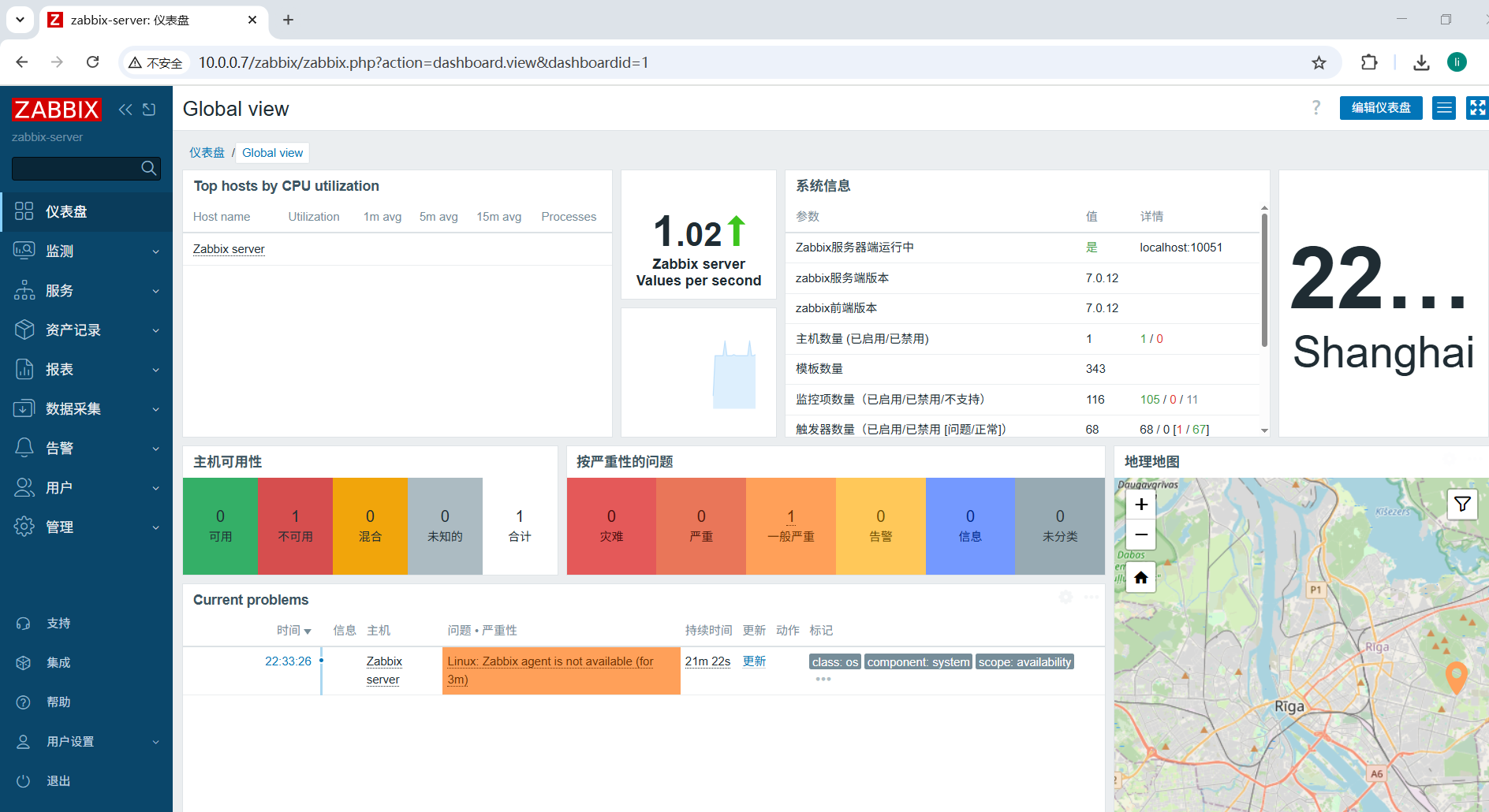
Task: Click the orange map marker pin
Action: point(1456,677)
